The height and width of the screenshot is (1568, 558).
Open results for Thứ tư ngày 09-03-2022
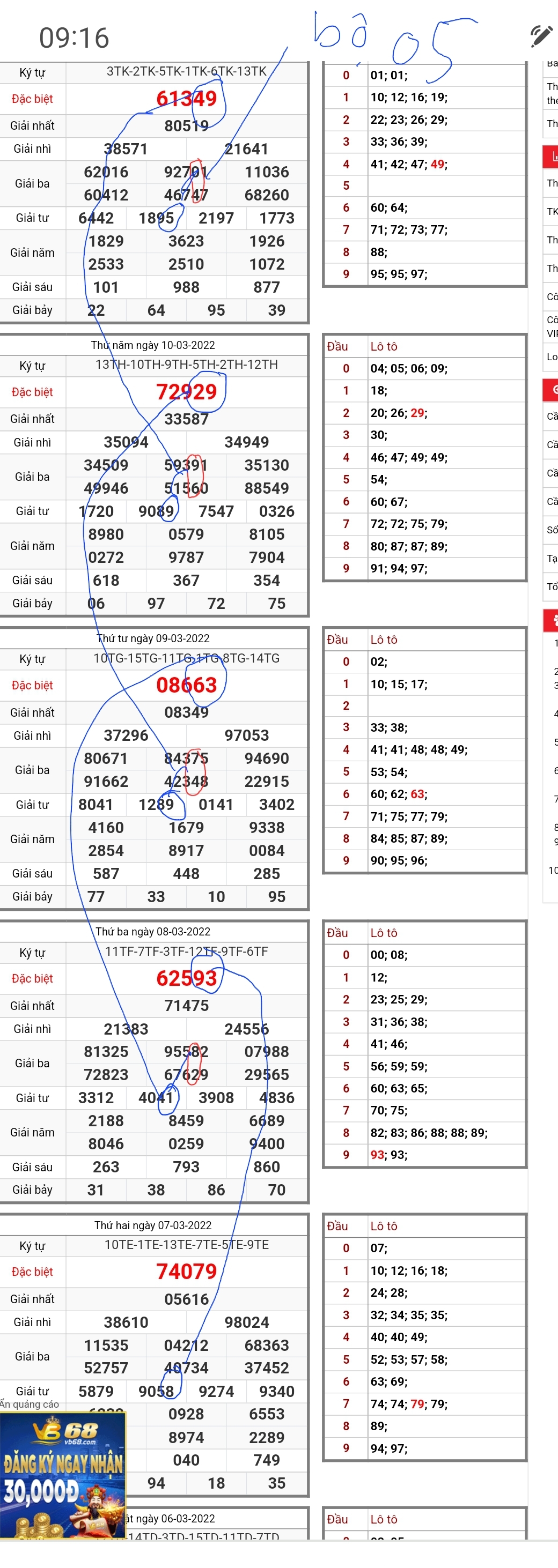[x=153, y=638]
